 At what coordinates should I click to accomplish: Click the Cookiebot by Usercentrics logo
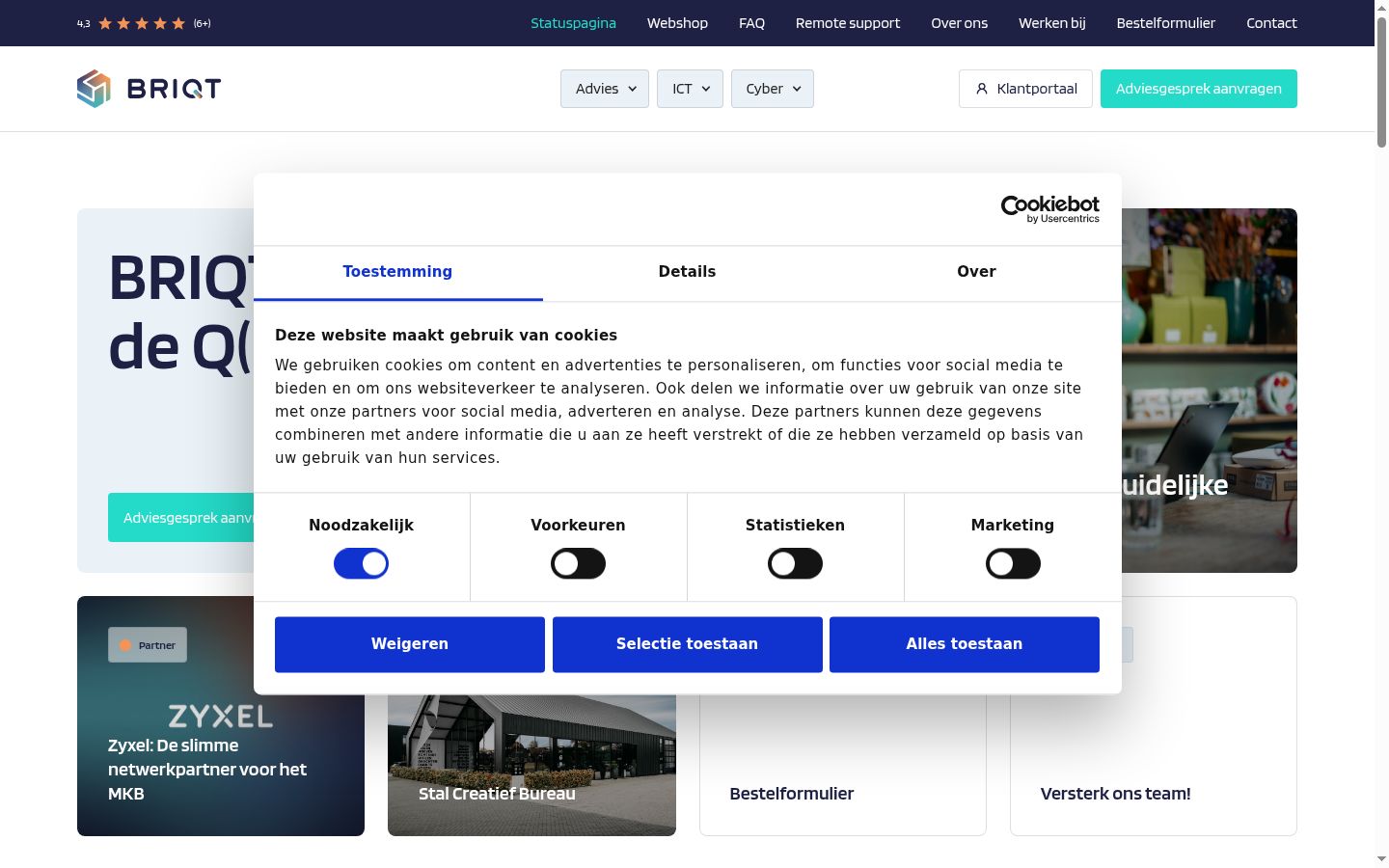(1050, 209)
